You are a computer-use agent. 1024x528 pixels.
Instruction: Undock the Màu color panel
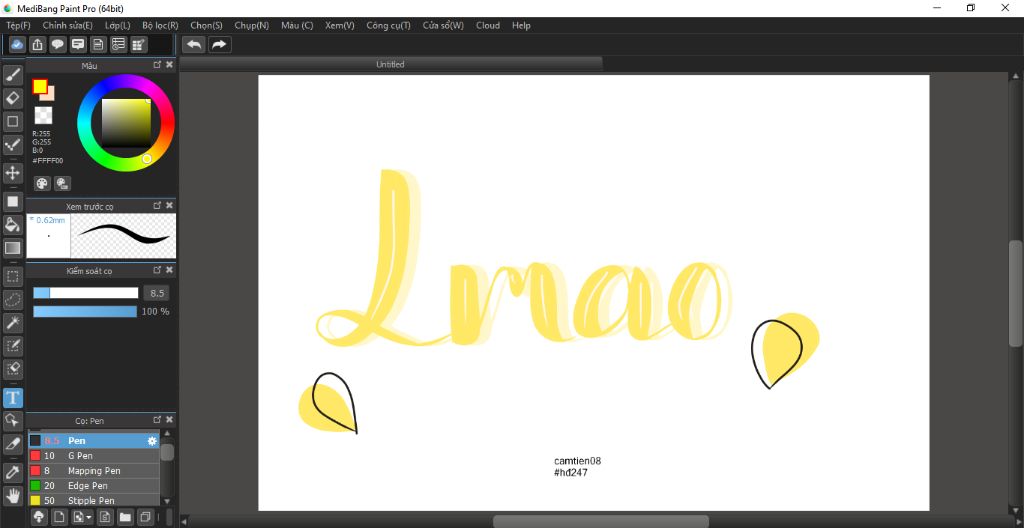pos(157,65)
